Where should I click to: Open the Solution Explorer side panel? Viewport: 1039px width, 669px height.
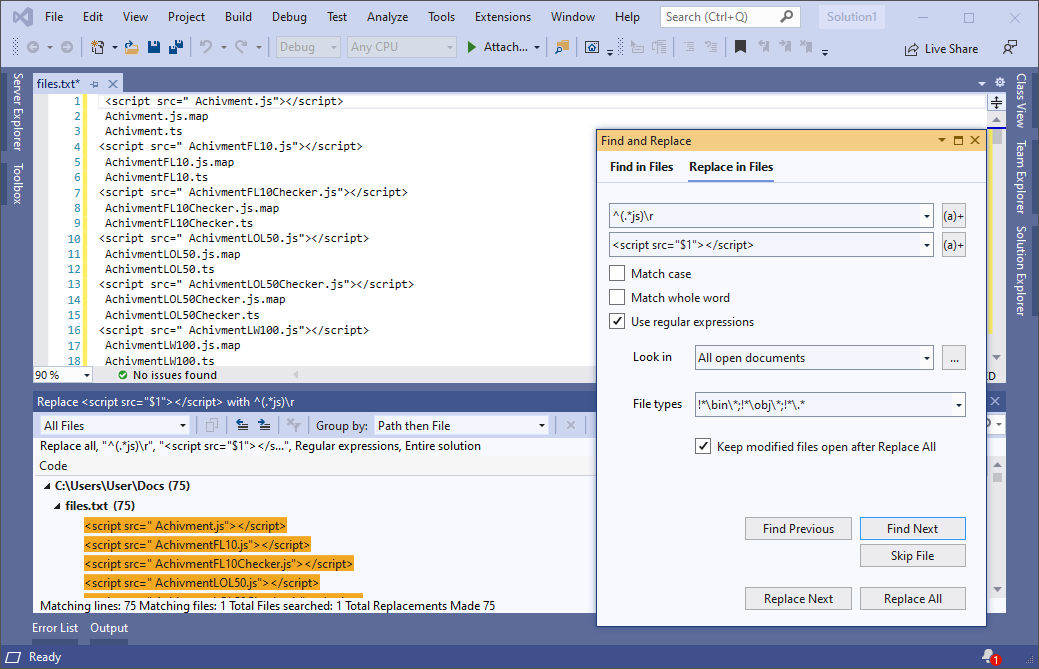click(x=1020, y=271)
